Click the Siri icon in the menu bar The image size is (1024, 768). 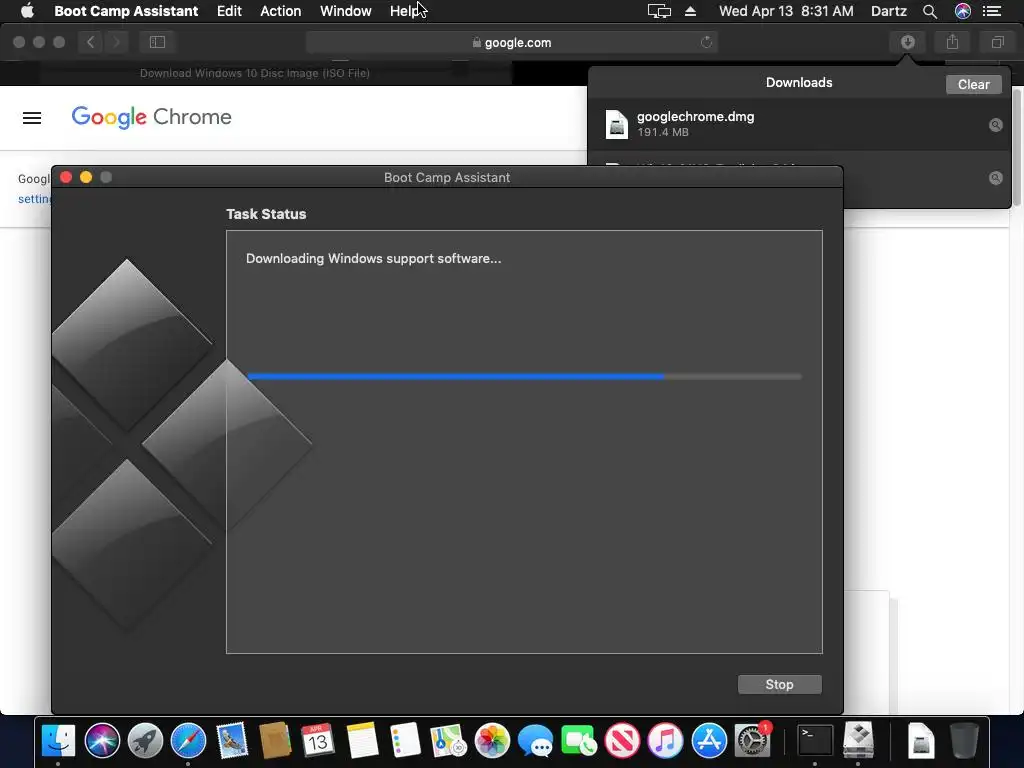[963, 11]
